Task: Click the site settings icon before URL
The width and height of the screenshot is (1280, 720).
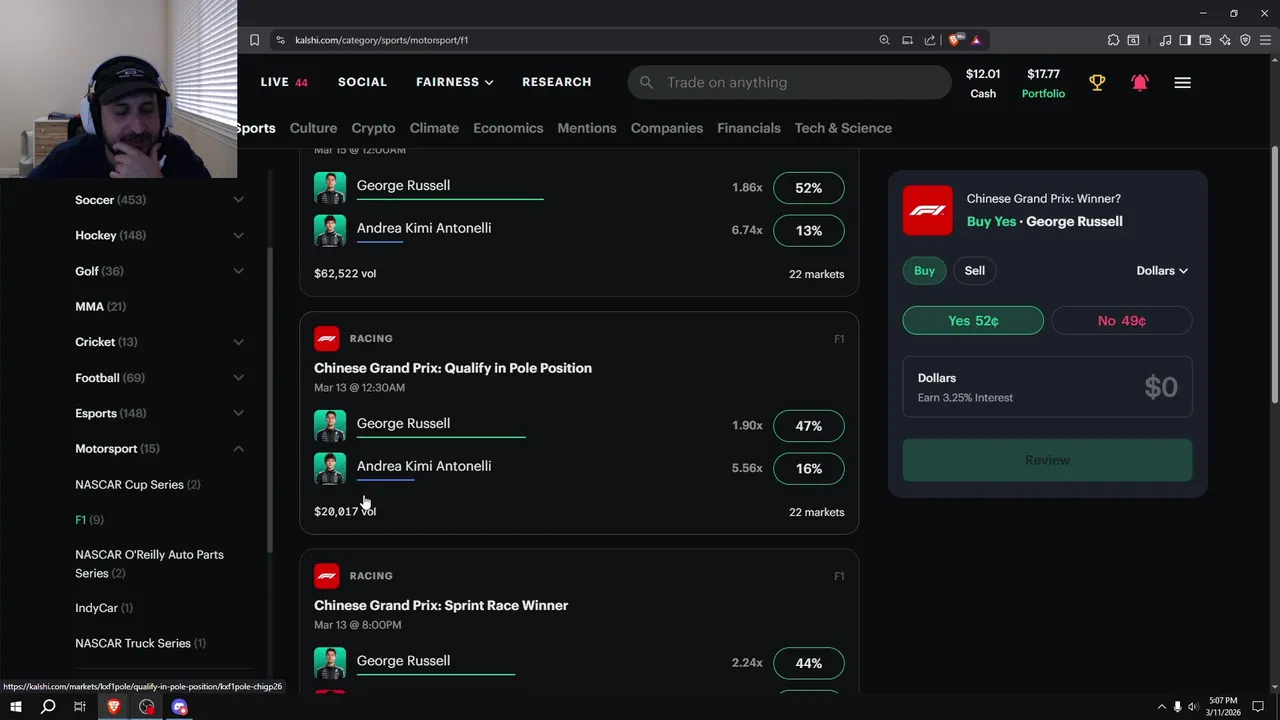Action: pos(280,40)
